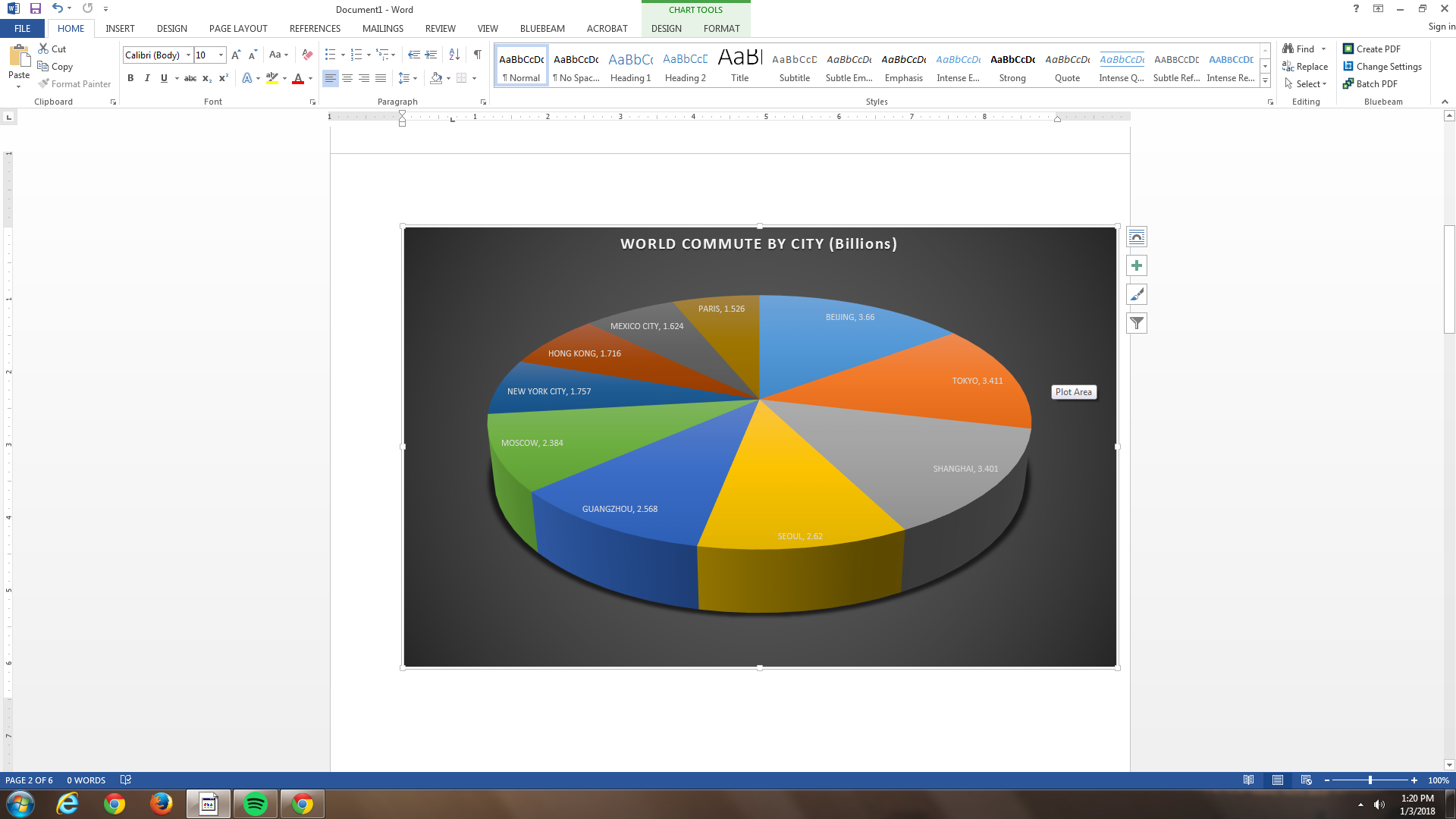
Task: Open Layout Options beside the chart
Action: coord(1136,237)
